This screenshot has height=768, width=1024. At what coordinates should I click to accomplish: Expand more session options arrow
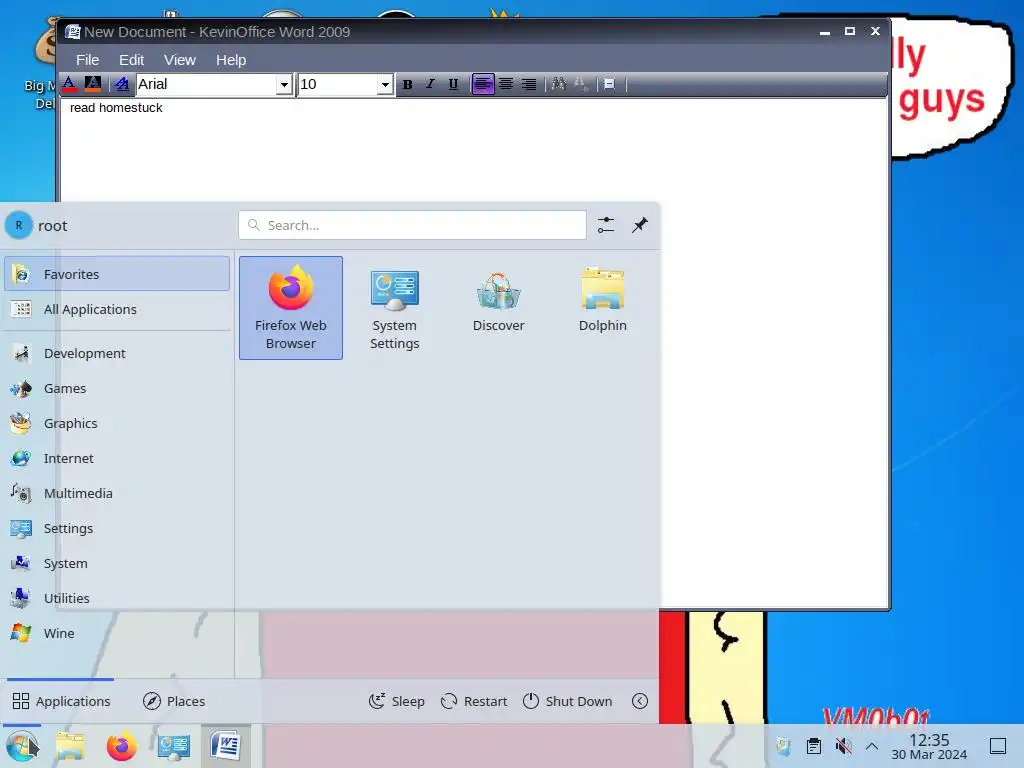(x=640, y=701)
